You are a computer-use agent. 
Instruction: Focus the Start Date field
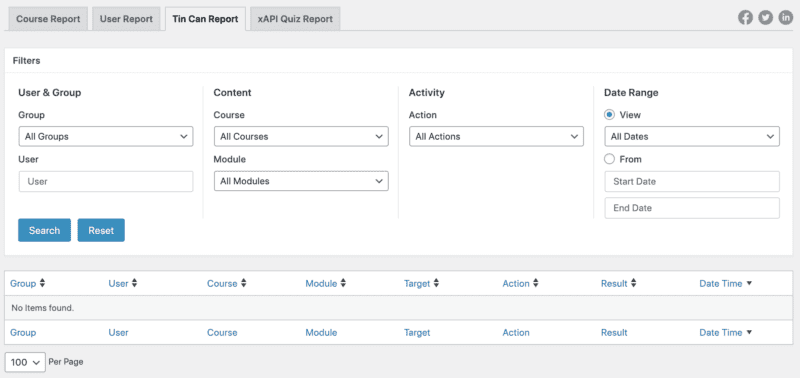coord(692,182)
